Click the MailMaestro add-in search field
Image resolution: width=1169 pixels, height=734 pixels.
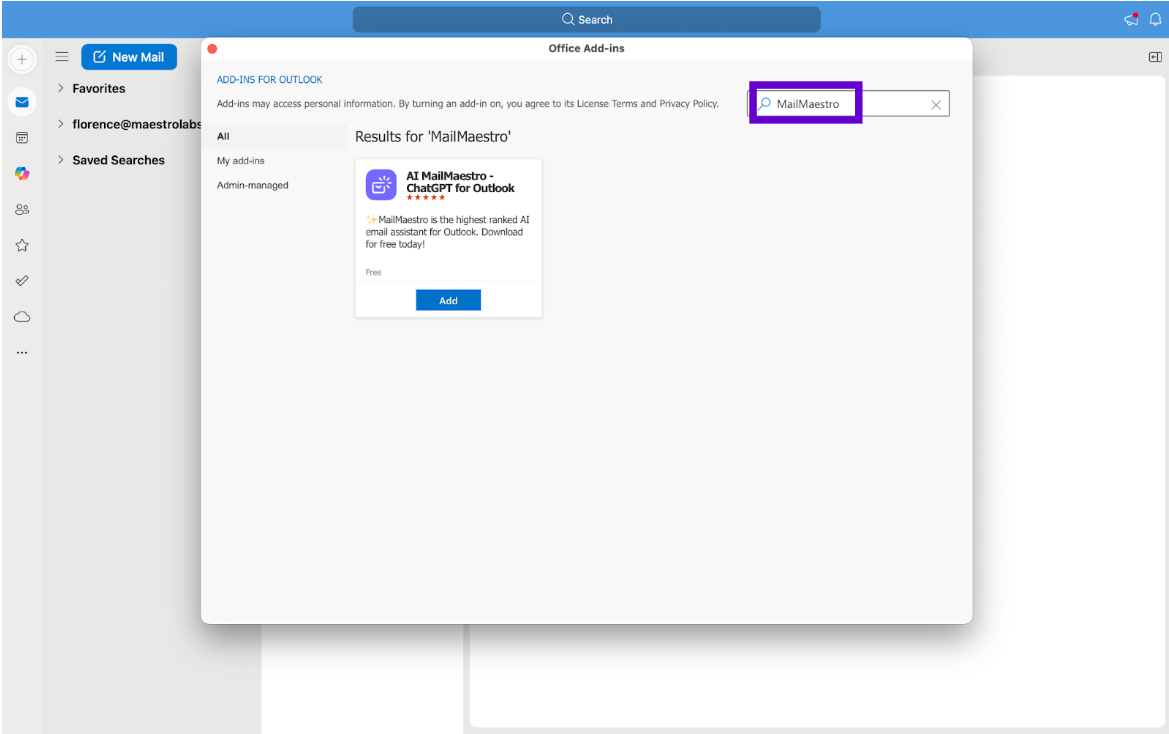pos(848,104)
